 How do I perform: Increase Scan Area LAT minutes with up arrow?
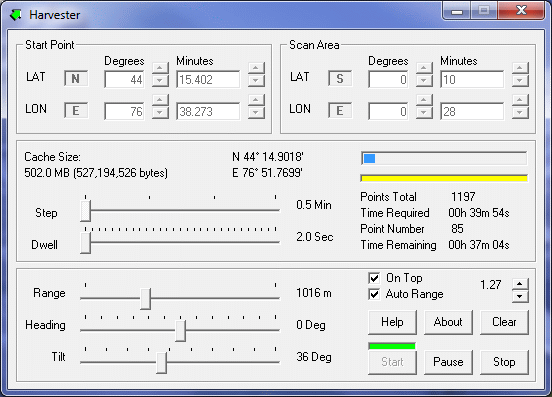tap(520, 68)
